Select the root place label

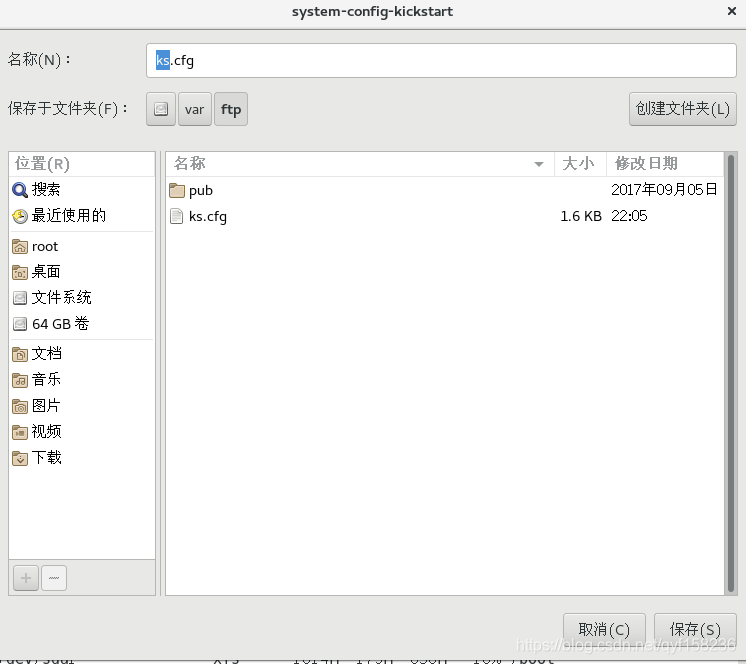45,246
